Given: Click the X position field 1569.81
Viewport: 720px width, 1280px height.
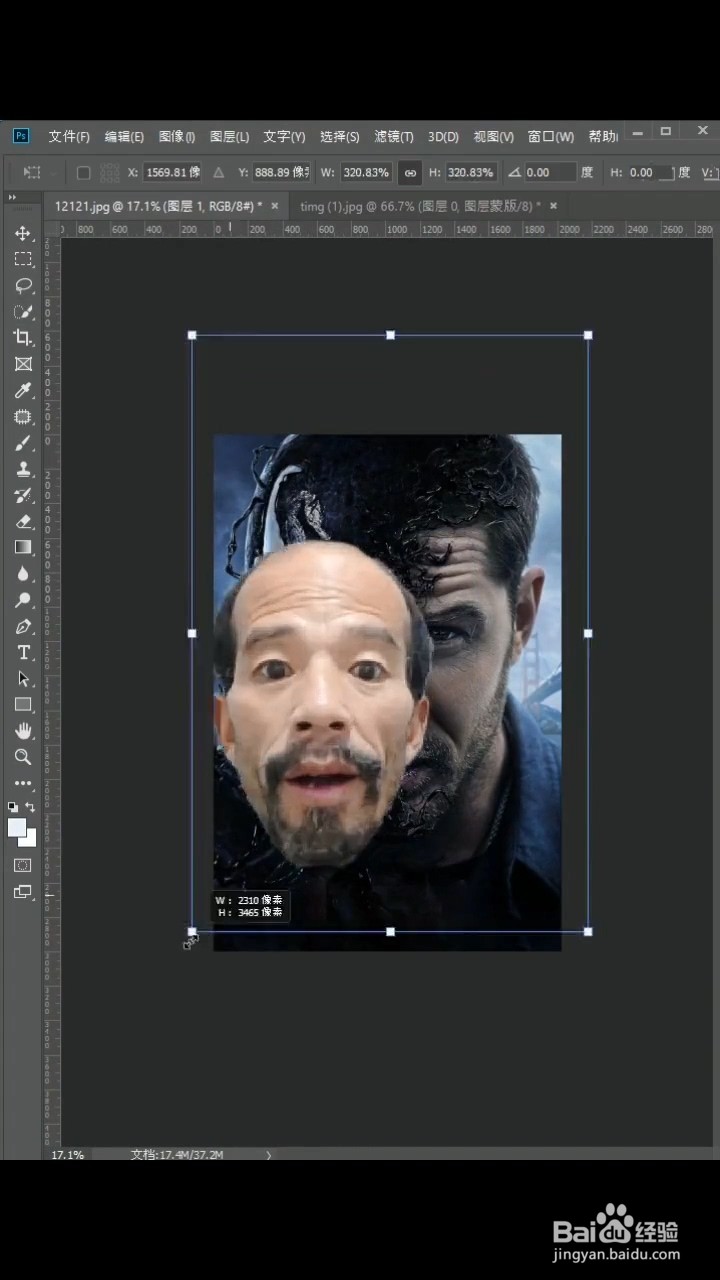Looking at the screenshot, I should (173, 173).
